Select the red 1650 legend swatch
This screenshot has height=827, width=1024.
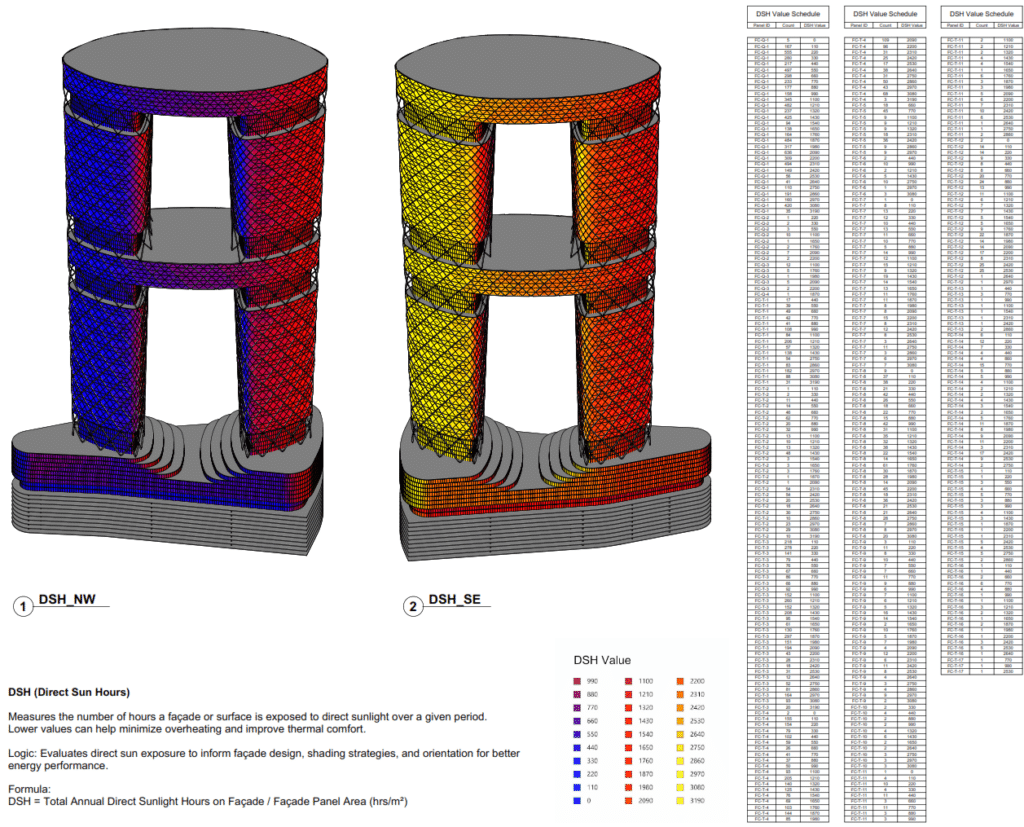click(627, 748)
